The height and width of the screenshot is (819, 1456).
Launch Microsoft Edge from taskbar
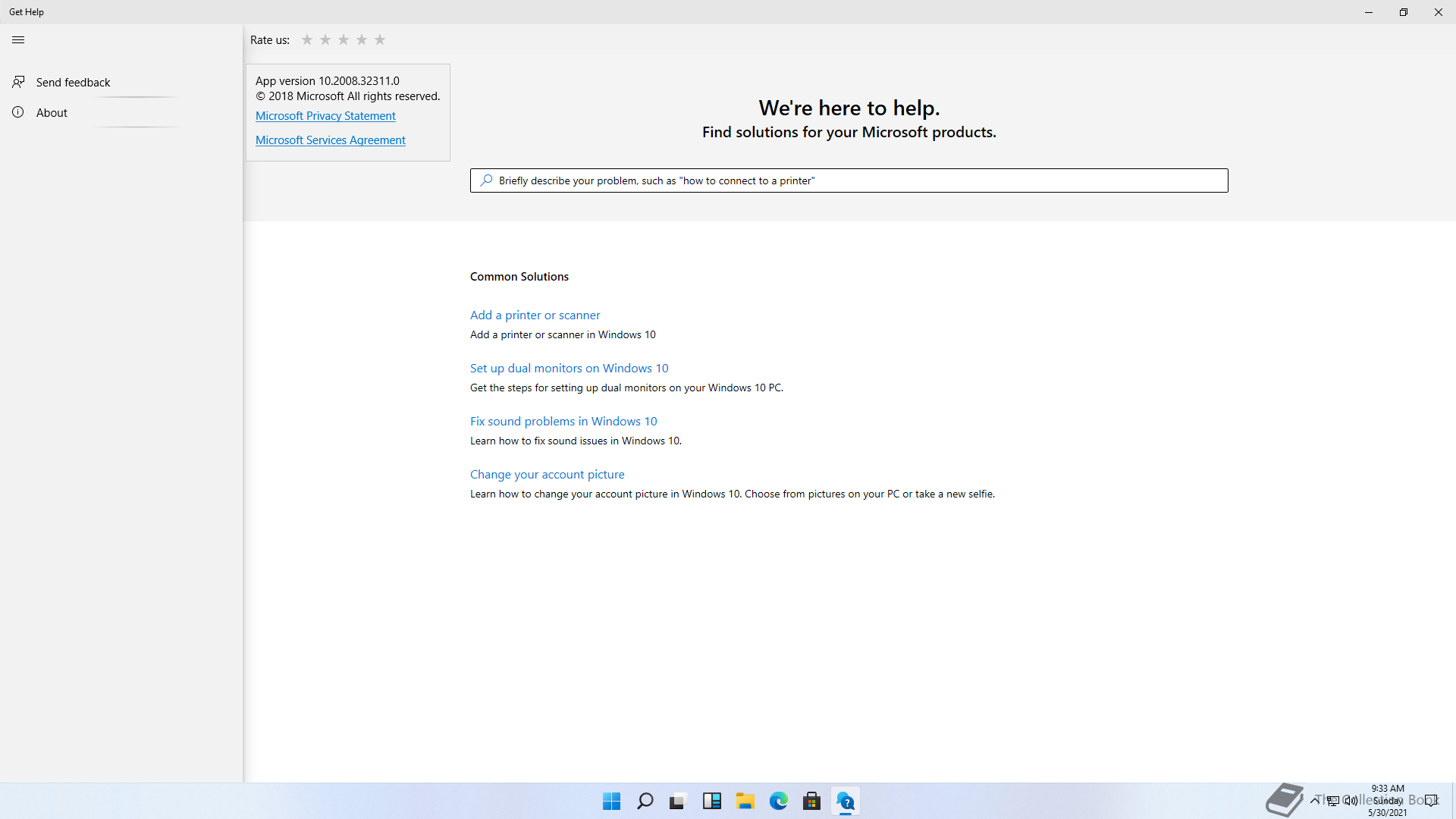[778, 801]
